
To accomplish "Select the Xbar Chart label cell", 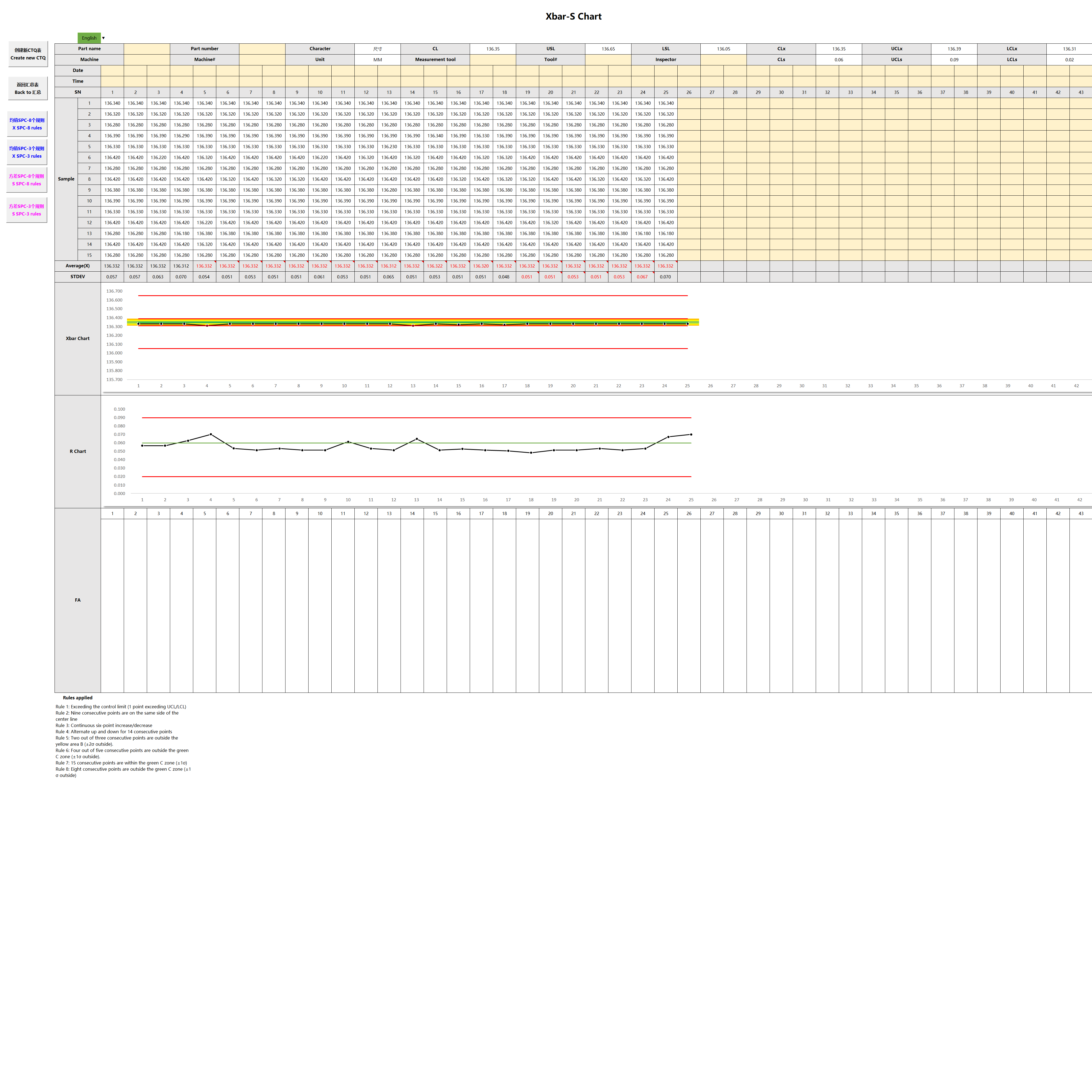I will coord(77,339).
